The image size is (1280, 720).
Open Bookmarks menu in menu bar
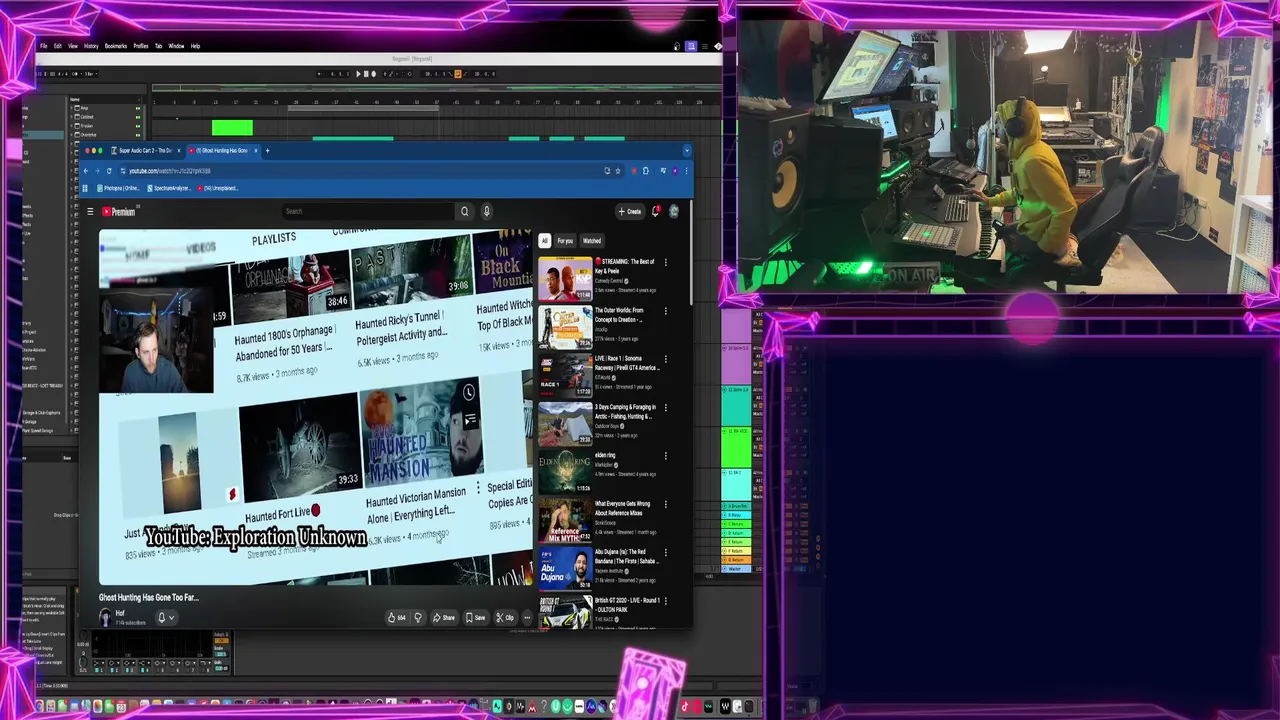116,46
